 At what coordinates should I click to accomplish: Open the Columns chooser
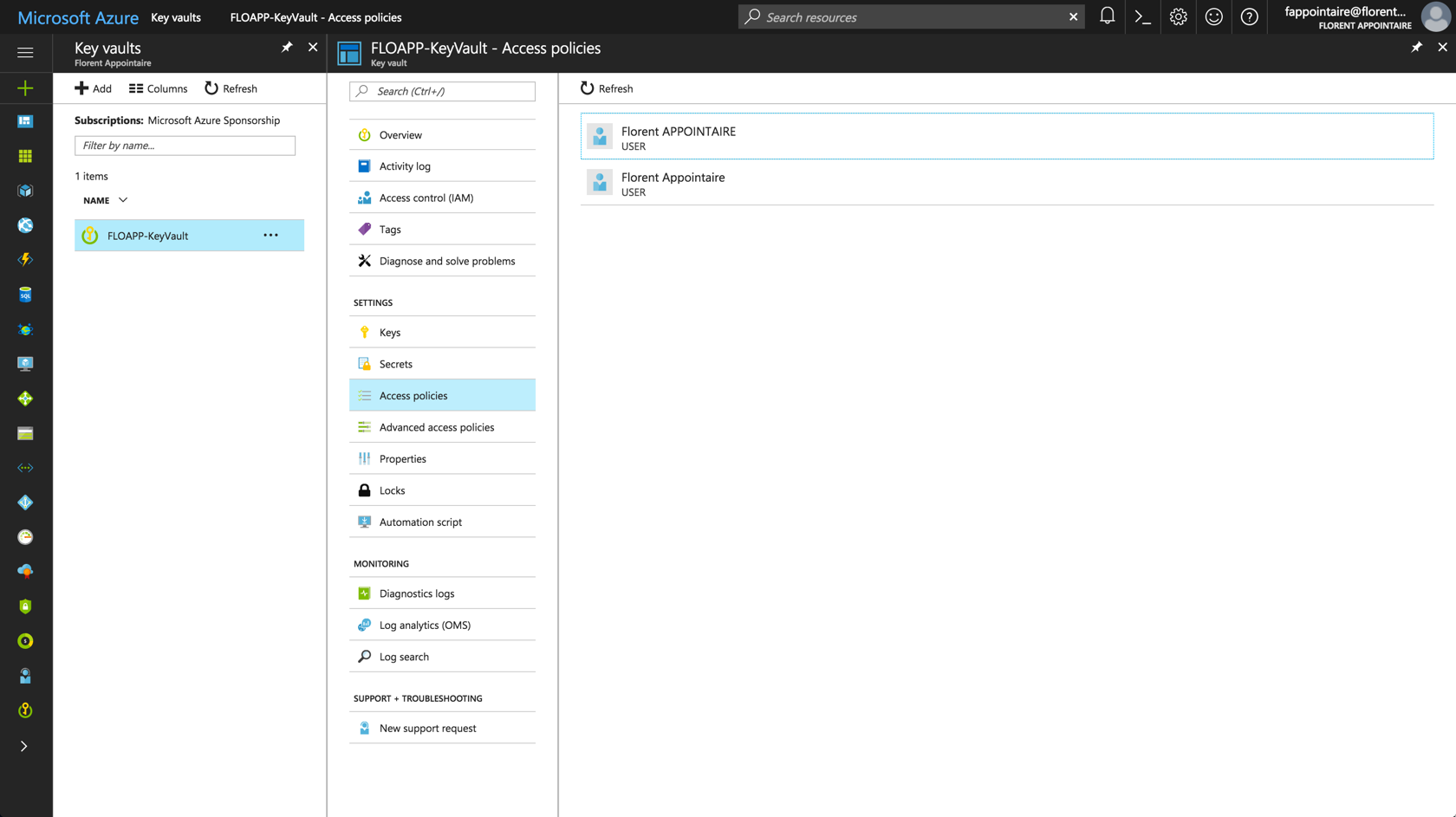click(158, 88)
